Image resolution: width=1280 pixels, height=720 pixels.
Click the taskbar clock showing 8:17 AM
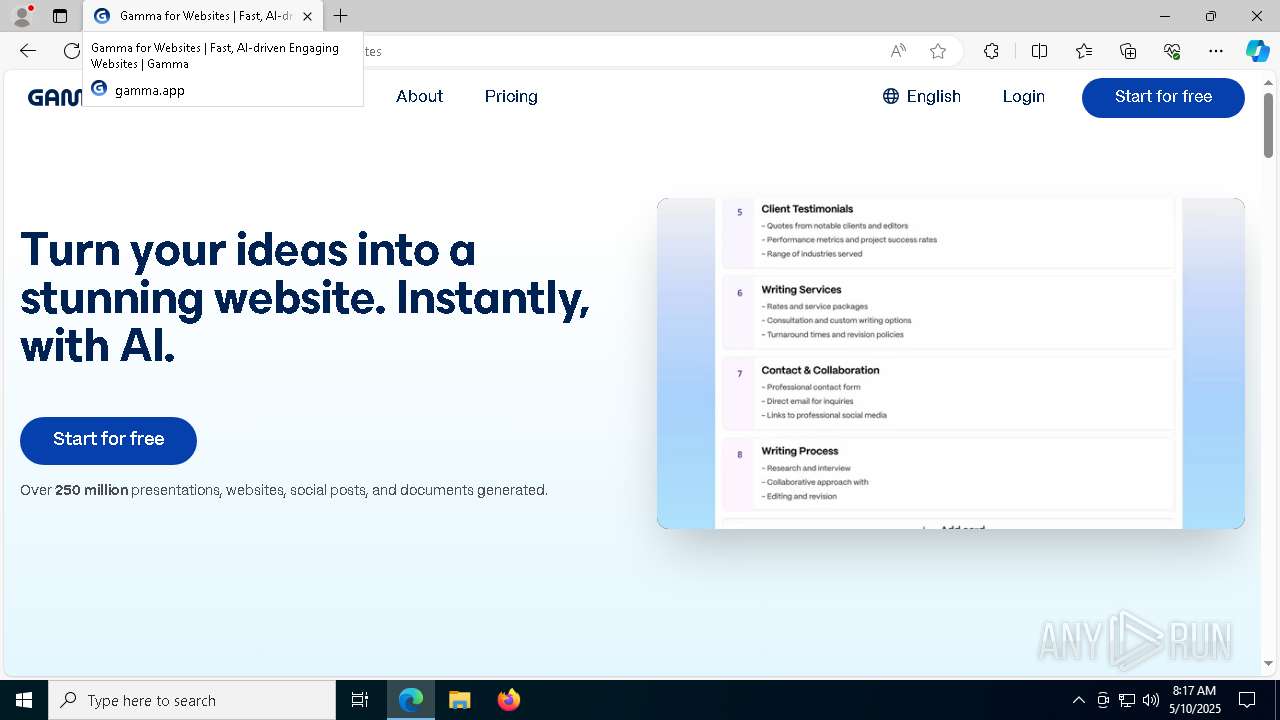[x=1195, y=700]
